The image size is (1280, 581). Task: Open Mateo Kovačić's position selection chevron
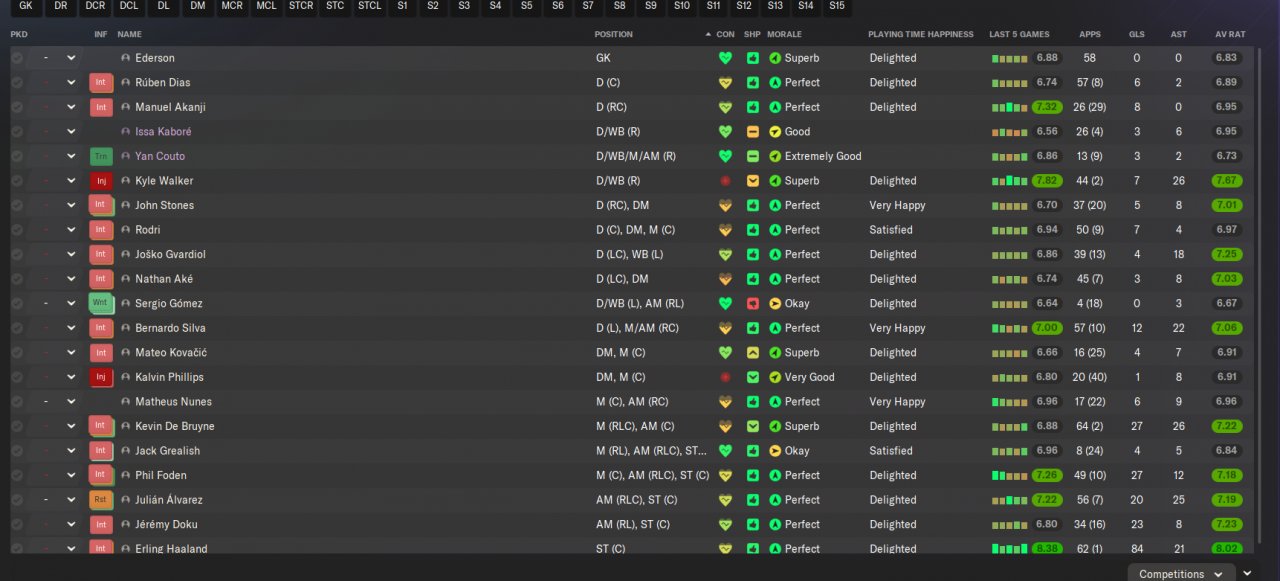point(71,353)
